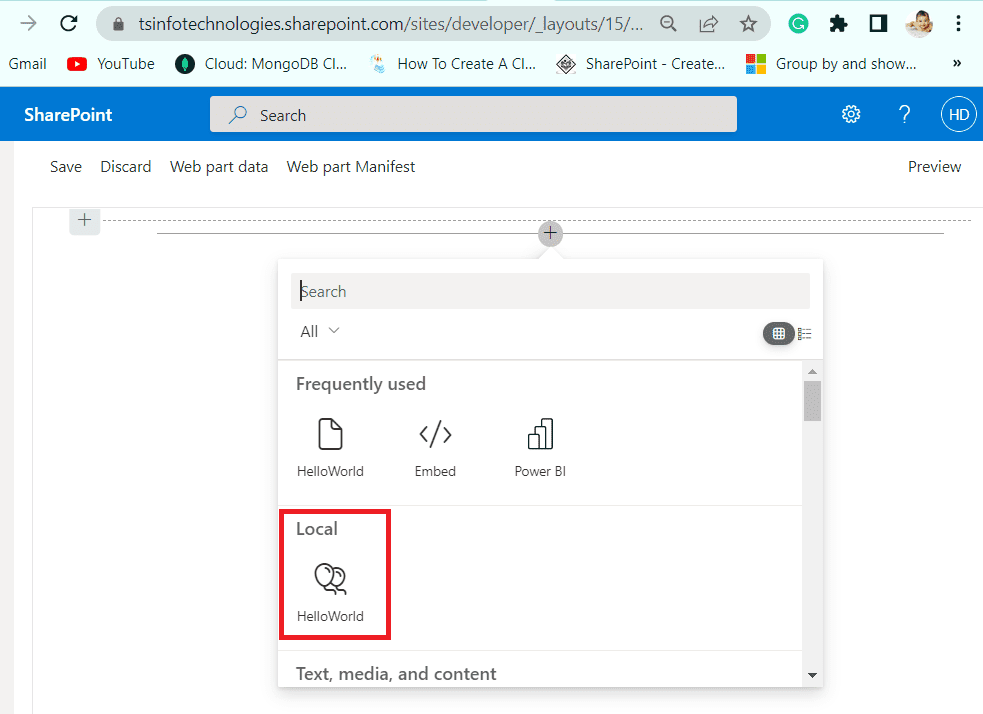Click the browser reload icon
Viewport: 983px width, 714px height.
pyautogui.click(x=68, y=24)
